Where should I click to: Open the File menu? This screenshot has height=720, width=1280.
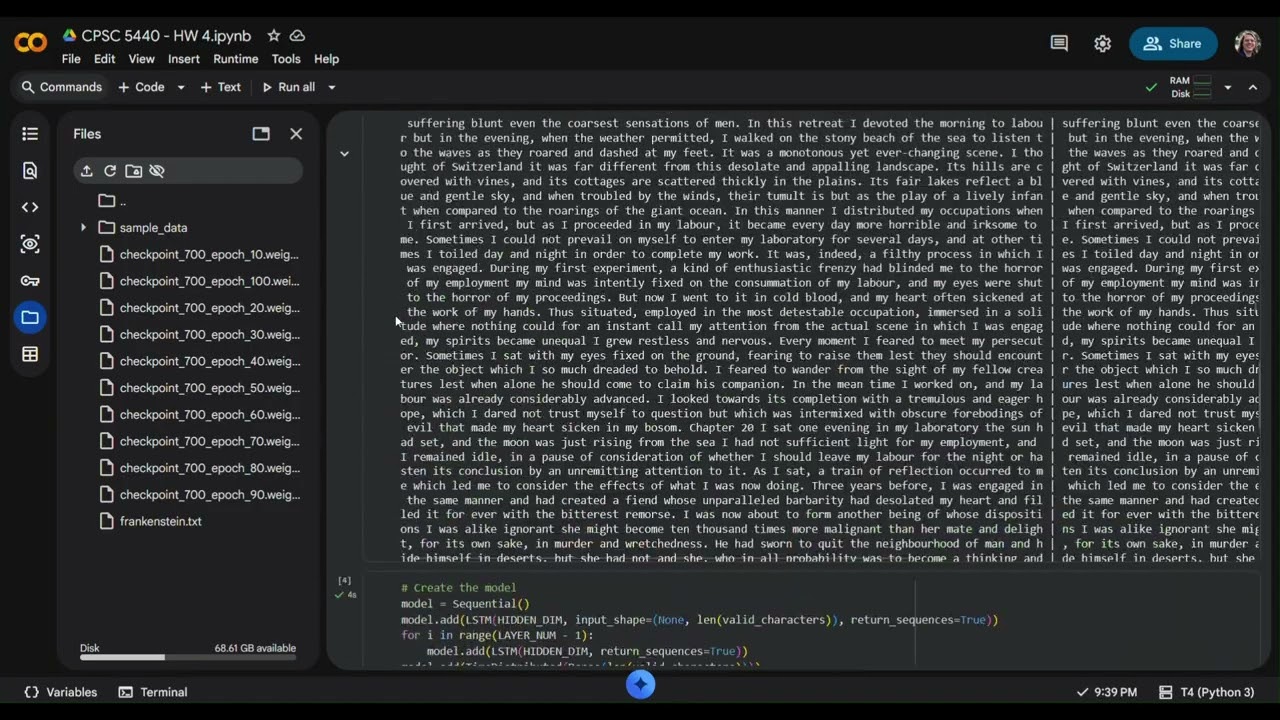(x=71, y=59)
